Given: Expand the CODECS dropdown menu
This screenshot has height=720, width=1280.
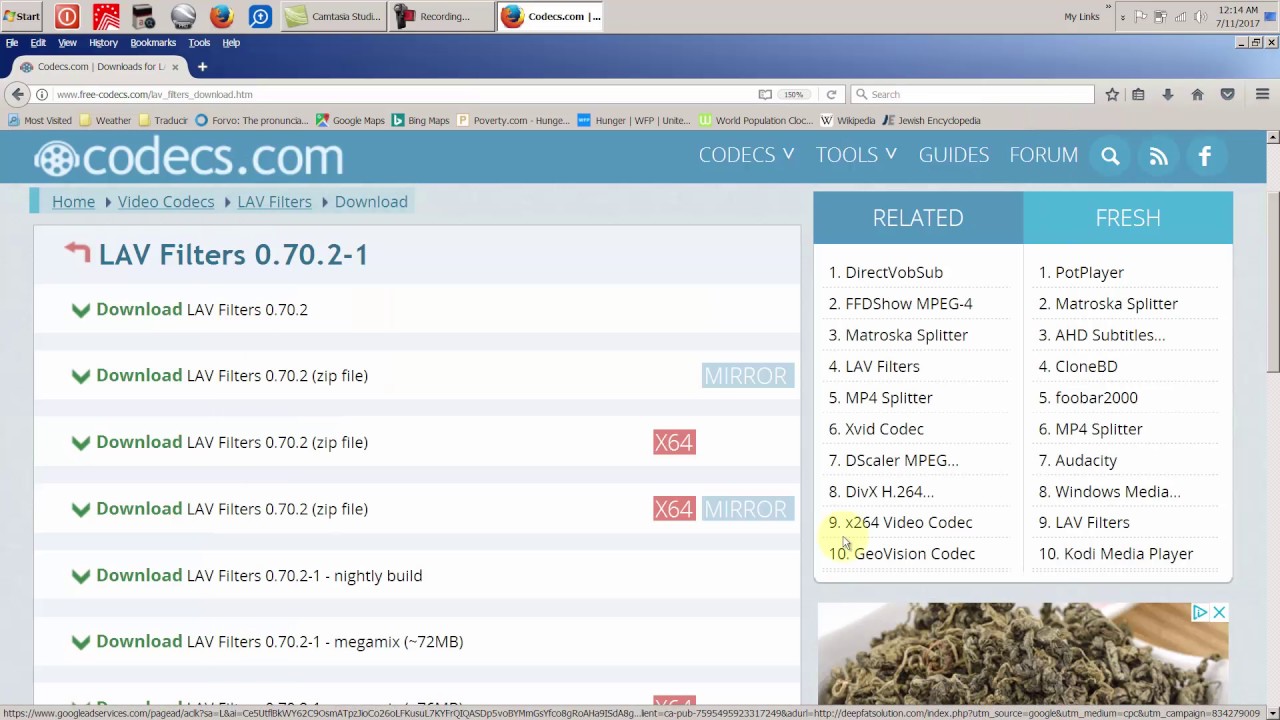Looking at the screenshot, I should click(746, 155).
